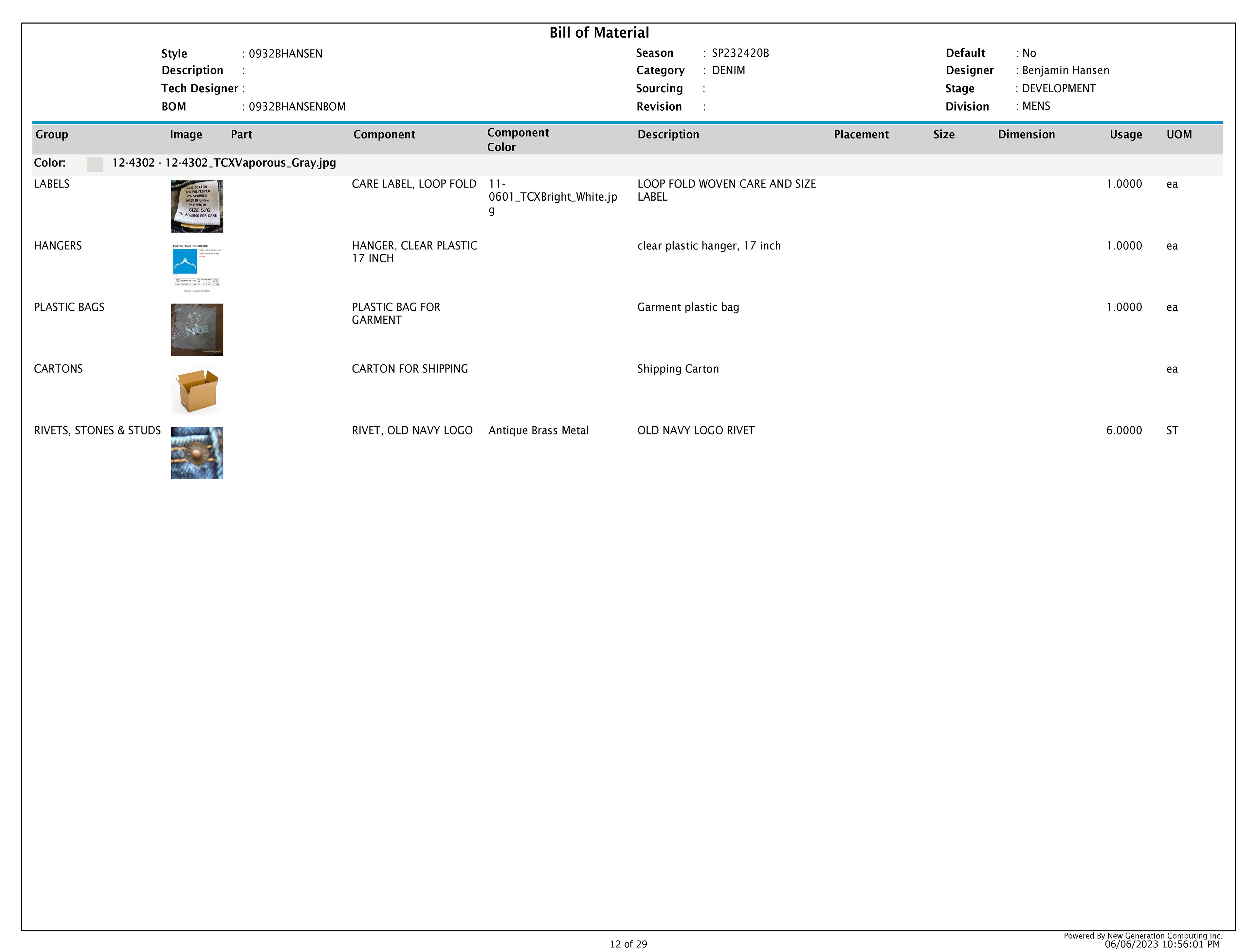Click RIVET, OLD NAVY LOGO component
Screen dimensions: 1257x952
tap(412, 430)
